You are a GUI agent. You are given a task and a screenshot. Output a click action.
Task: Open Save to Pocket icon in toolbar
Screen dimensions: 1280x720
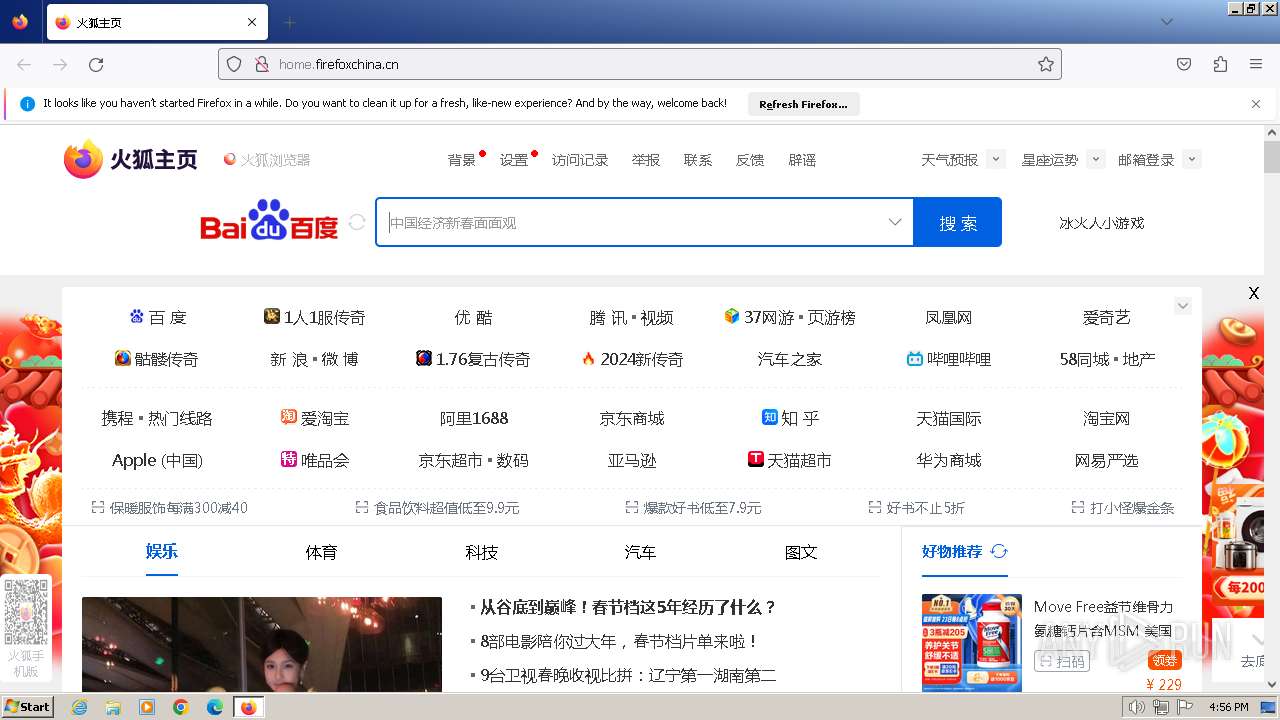[1184, 64]
